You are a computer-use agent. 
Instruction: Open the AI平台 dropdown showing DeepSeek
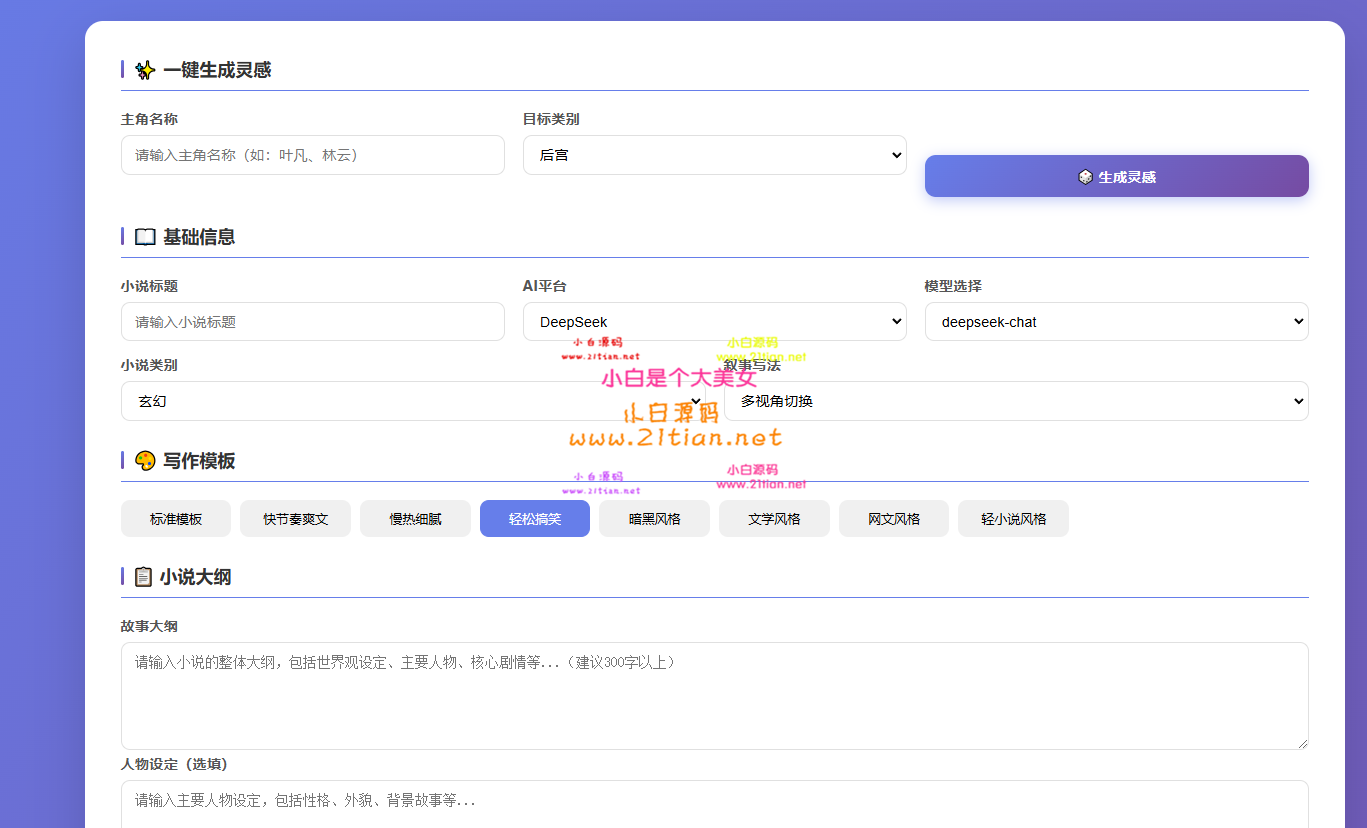(715, 322)
